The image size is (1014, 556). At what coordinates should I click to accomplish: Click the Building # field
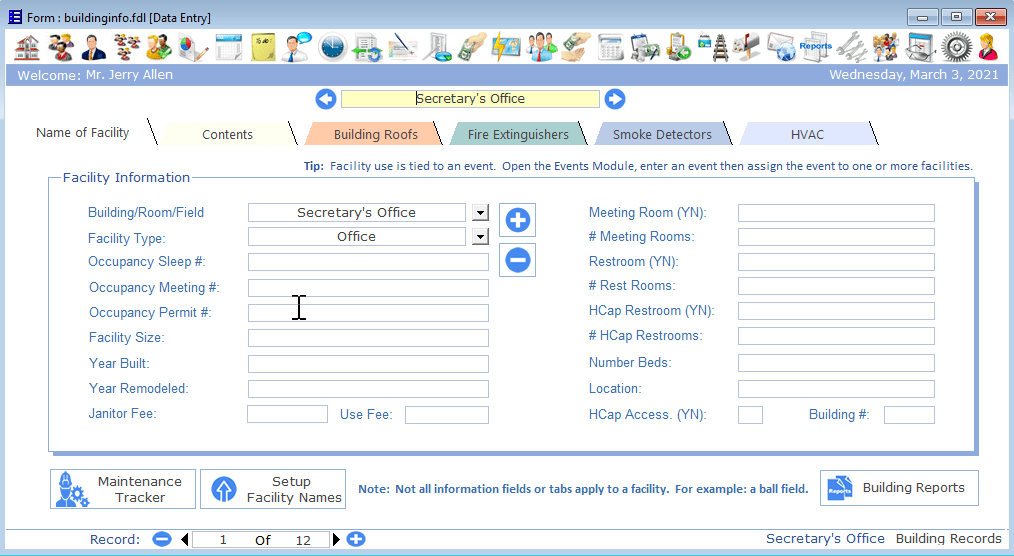(909, 415)
